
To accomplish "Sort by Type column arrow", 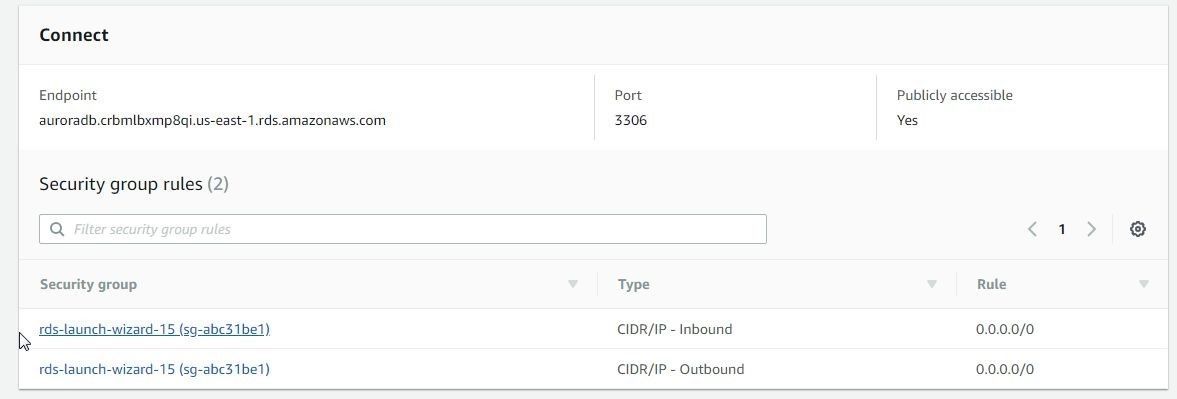I will coord(932,284).
